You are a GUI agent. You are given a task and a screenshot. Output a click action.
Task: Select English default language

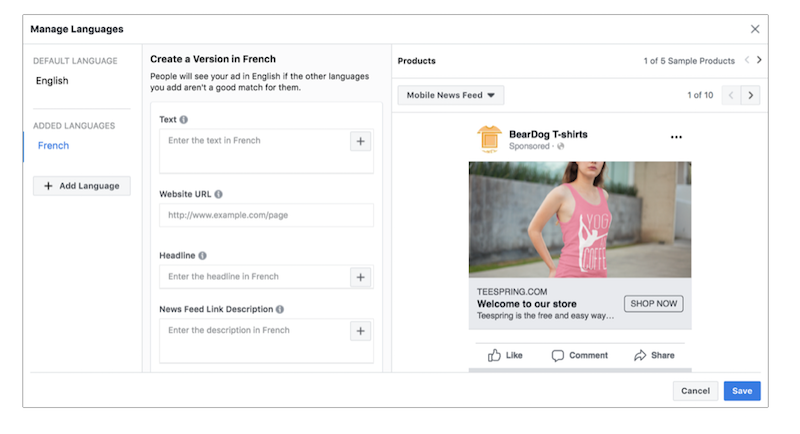click(52, 81)
